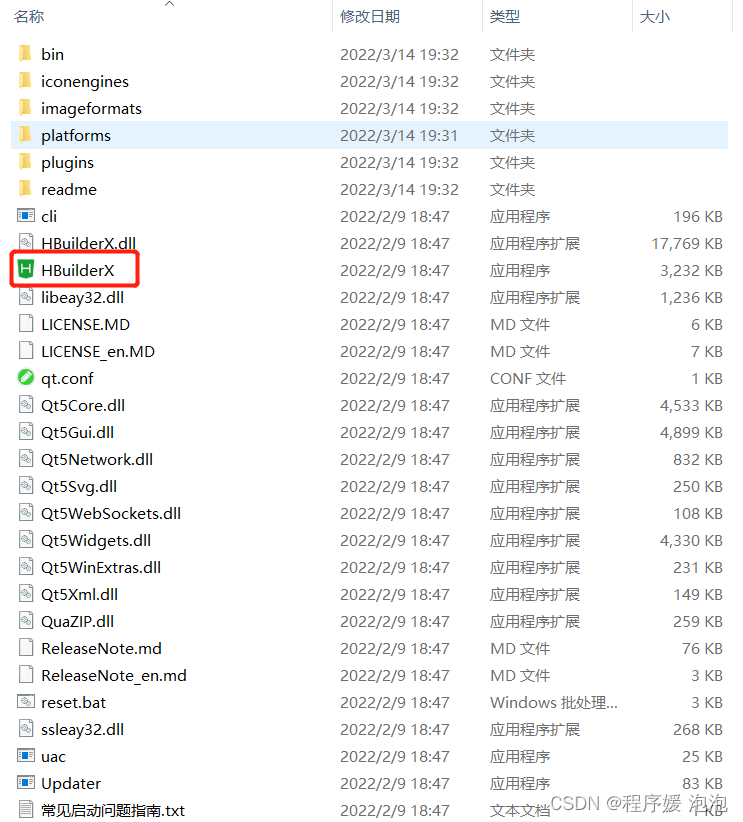
Task: Click the 25 KB size of uac
Action: (702, 756)
